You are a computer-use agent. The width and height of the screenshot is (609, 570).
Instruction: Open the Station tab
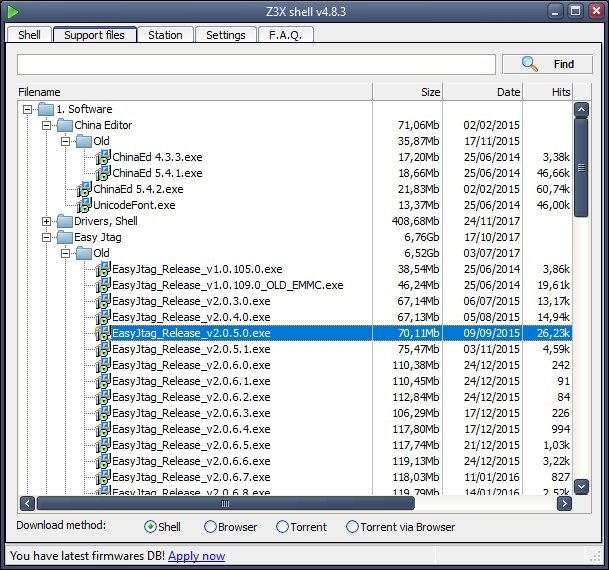coord(165,35)
